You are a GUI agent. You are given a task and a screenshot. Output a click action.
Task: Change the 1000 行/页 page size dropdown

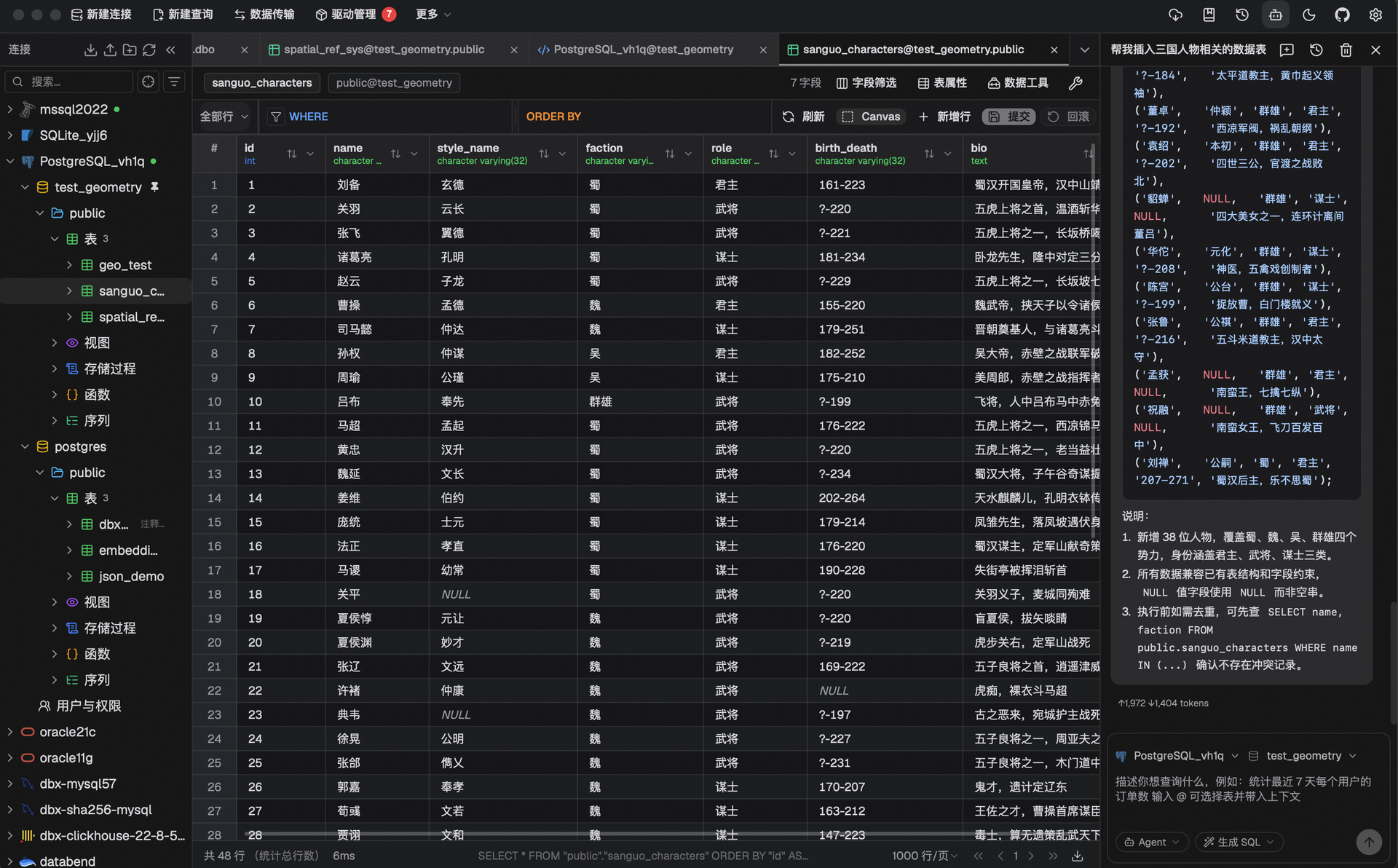pos(925,856)
